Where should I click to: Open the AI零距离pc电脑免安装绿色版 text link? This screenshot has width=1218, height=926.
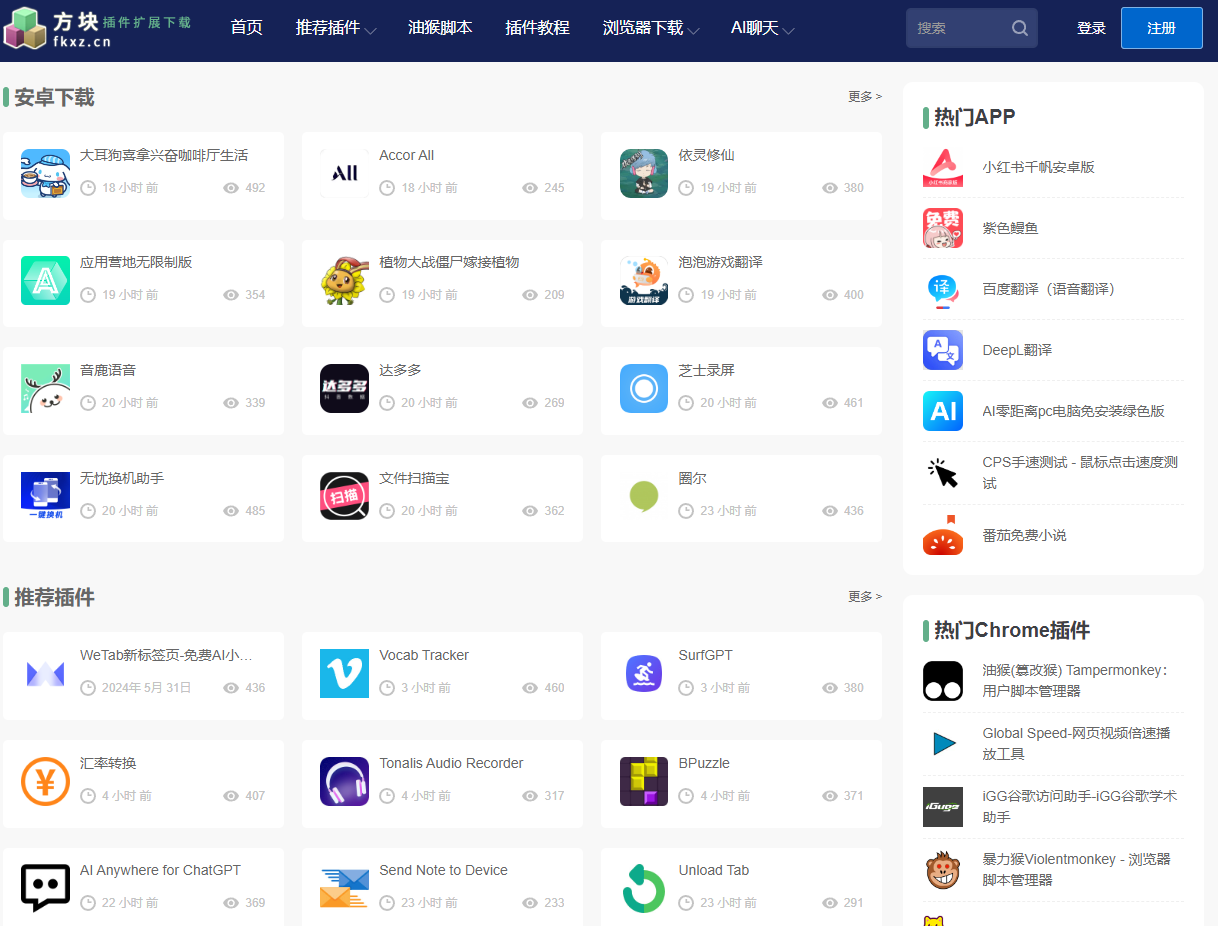1073,412
